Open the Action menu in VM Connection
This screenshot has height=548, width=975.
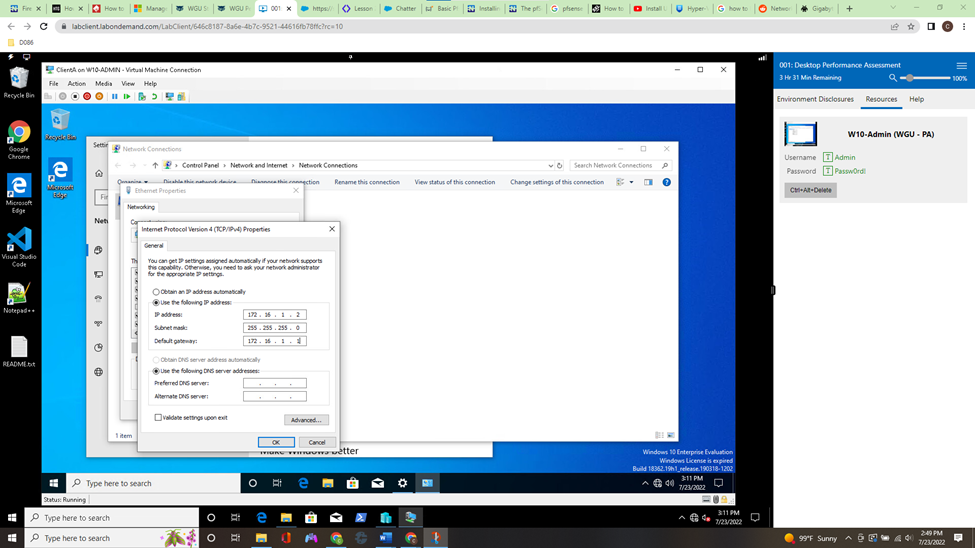point(76,83)
